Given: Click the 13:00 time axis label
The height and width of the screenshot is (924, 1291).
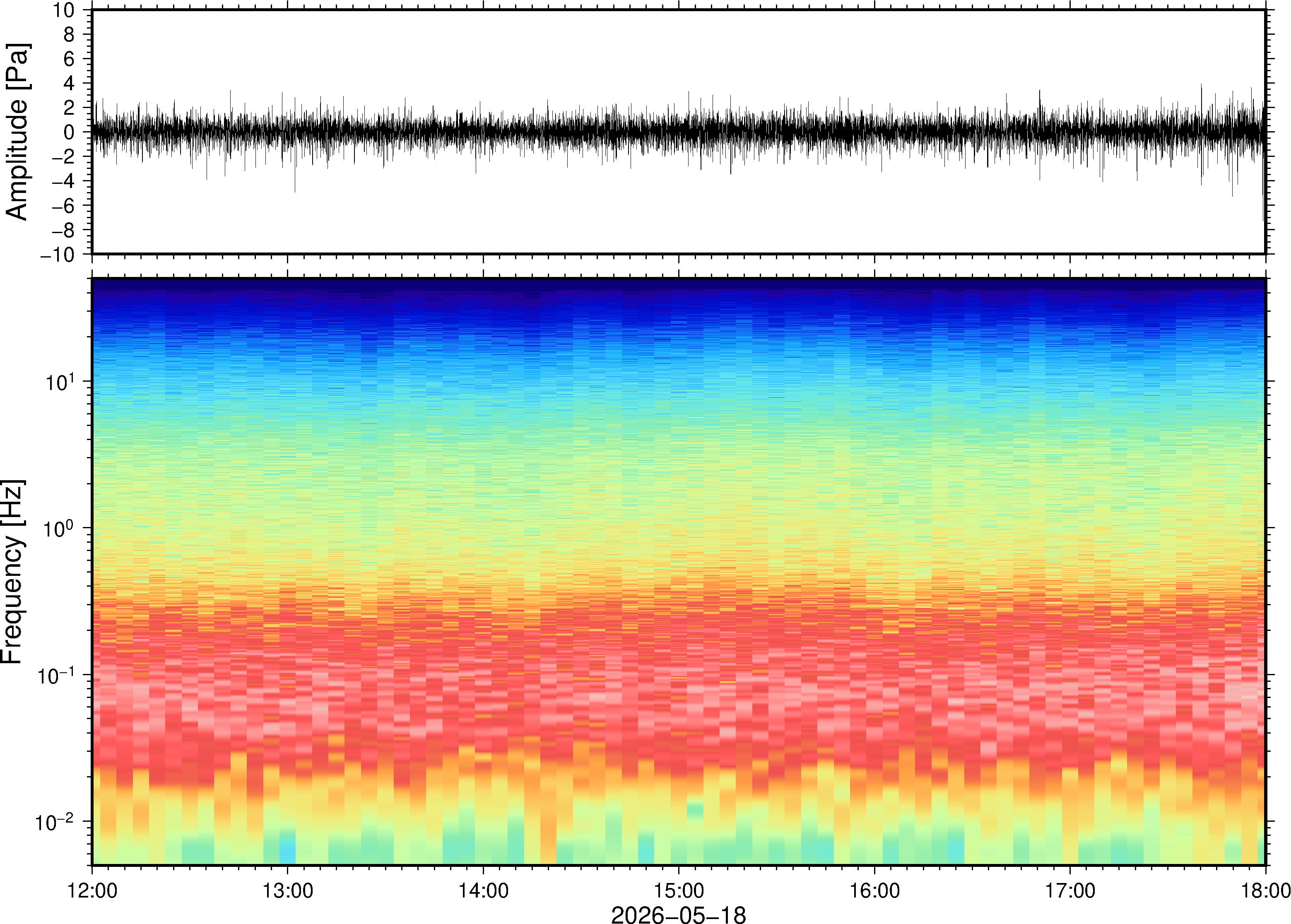Looking at the screenshot, I should 287,890.
